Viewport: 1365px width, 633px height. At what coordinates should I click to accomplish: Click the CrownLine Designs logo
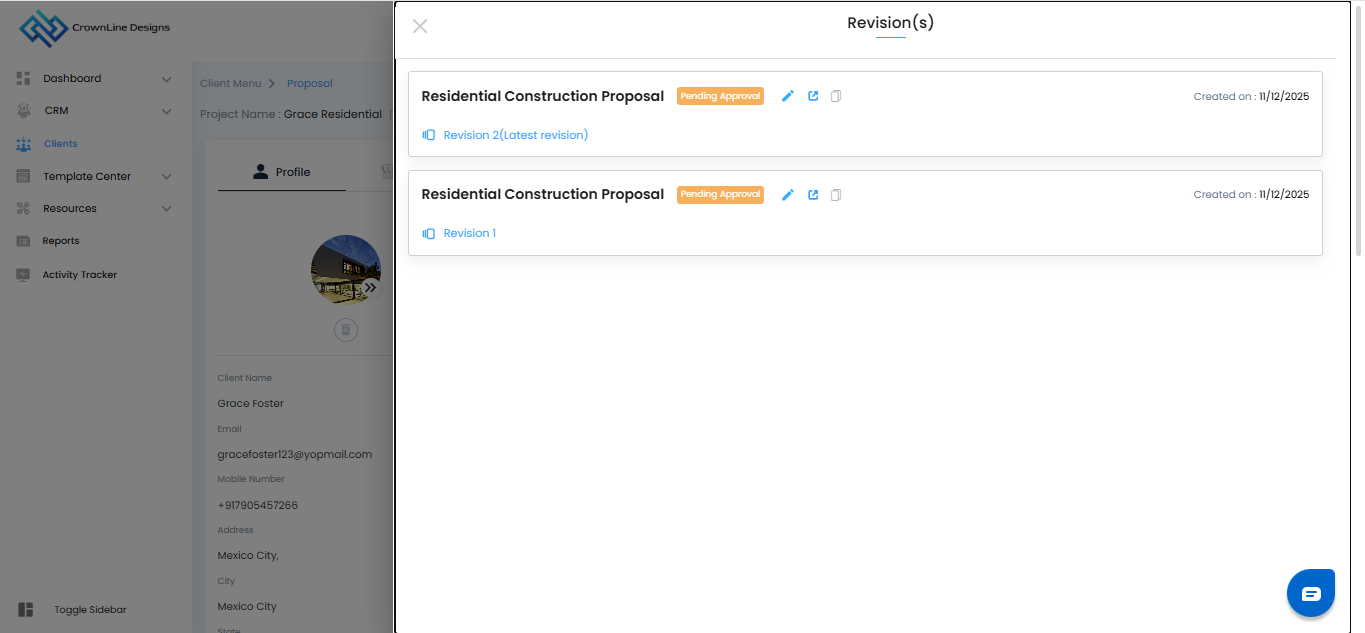[x=95, y=28]
